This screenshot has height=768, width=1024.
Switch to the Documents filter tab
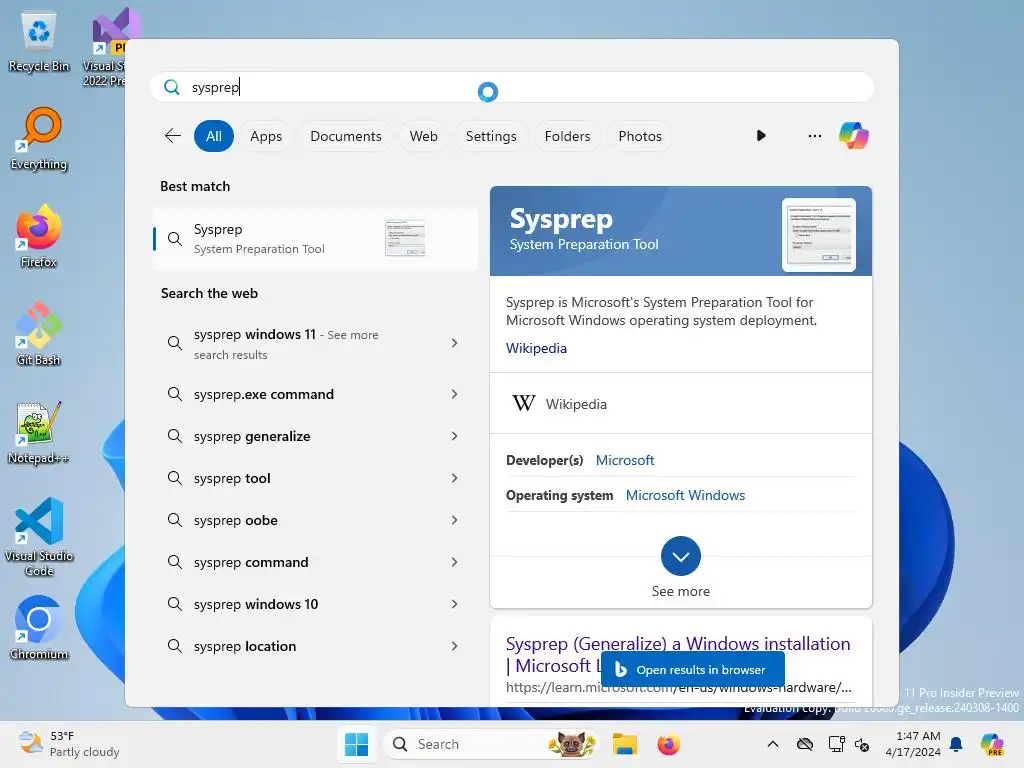coord(345,136)
